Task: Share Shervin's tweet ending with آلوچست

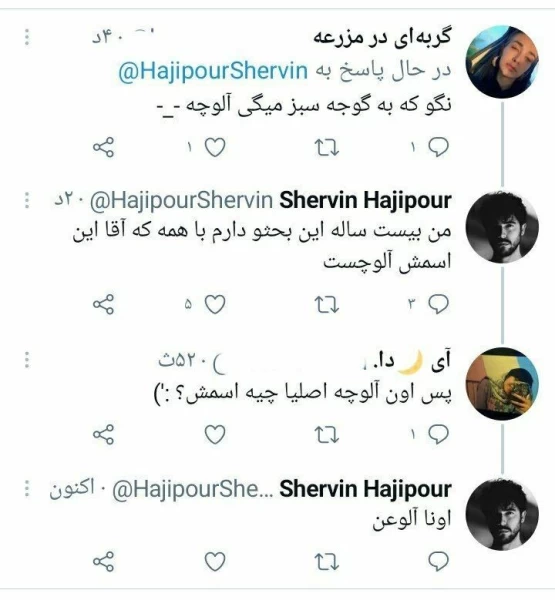Action: tap(103, 305)
